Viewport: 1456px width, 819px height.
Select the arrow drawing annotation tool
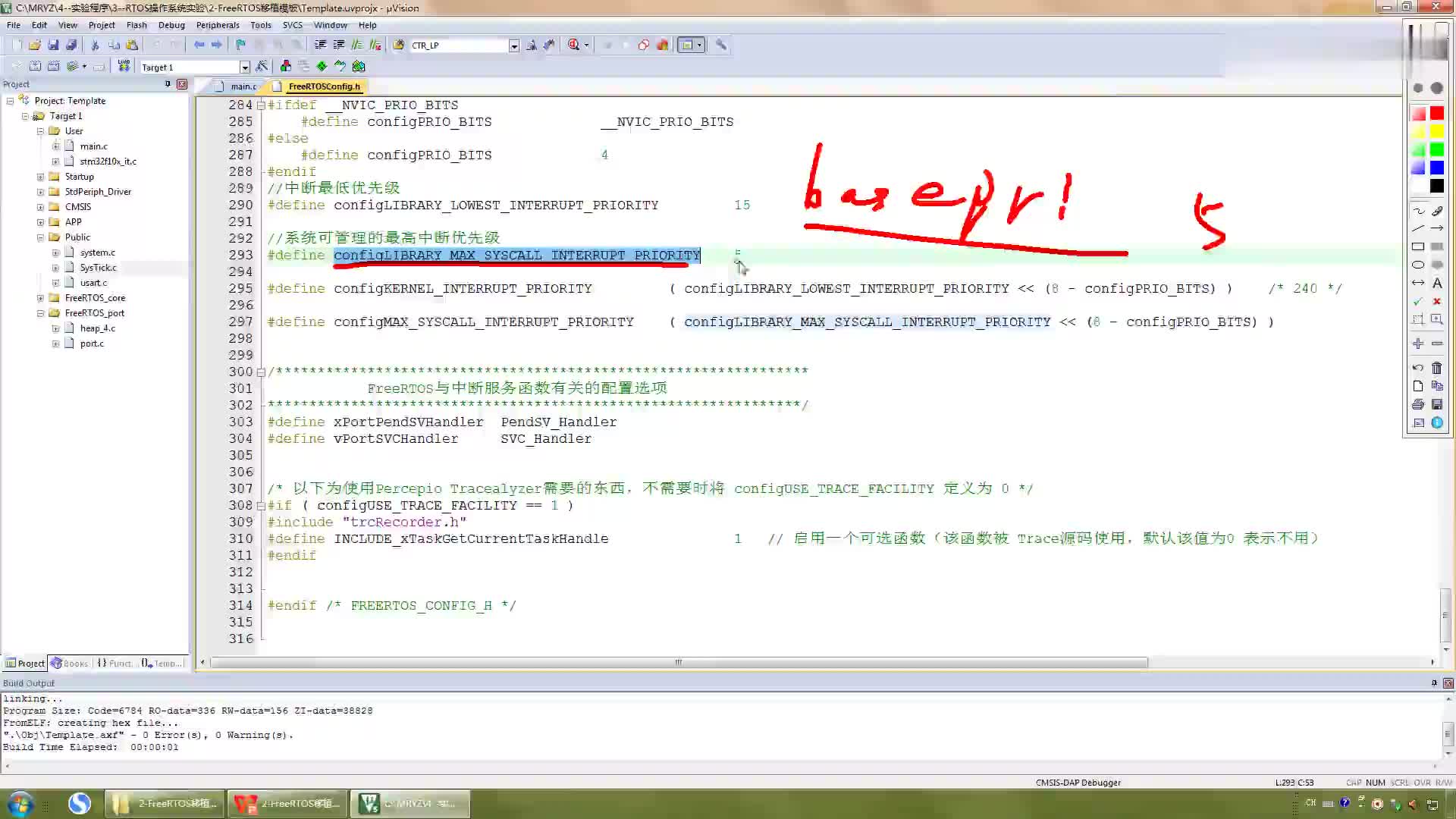coord(1437,228)
